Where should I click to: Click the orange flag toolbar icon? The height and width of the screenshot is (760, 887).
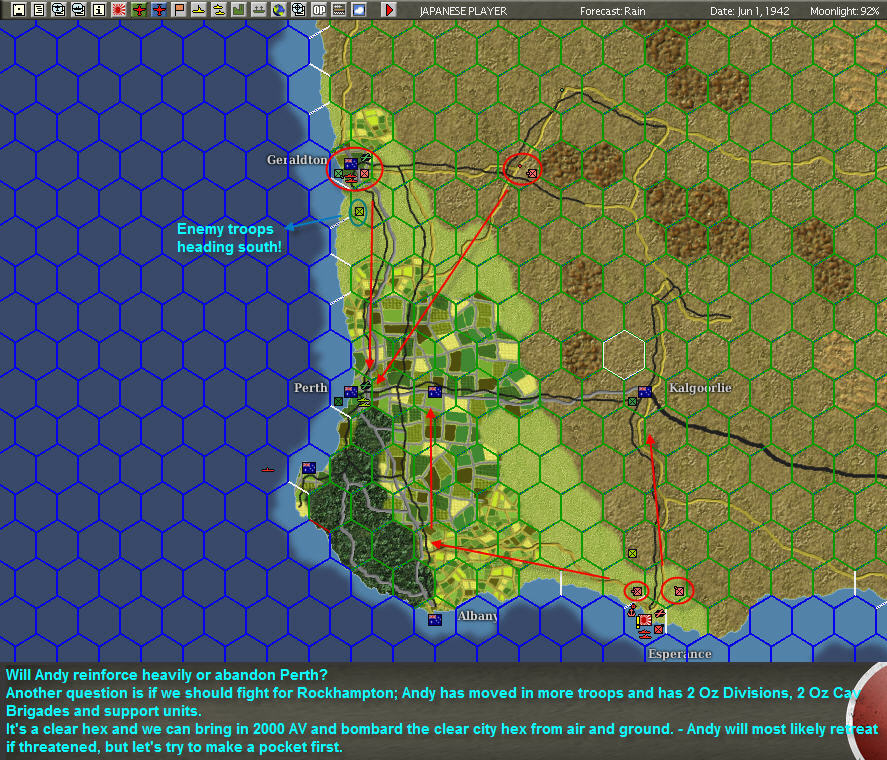click(x=179, y=10)
